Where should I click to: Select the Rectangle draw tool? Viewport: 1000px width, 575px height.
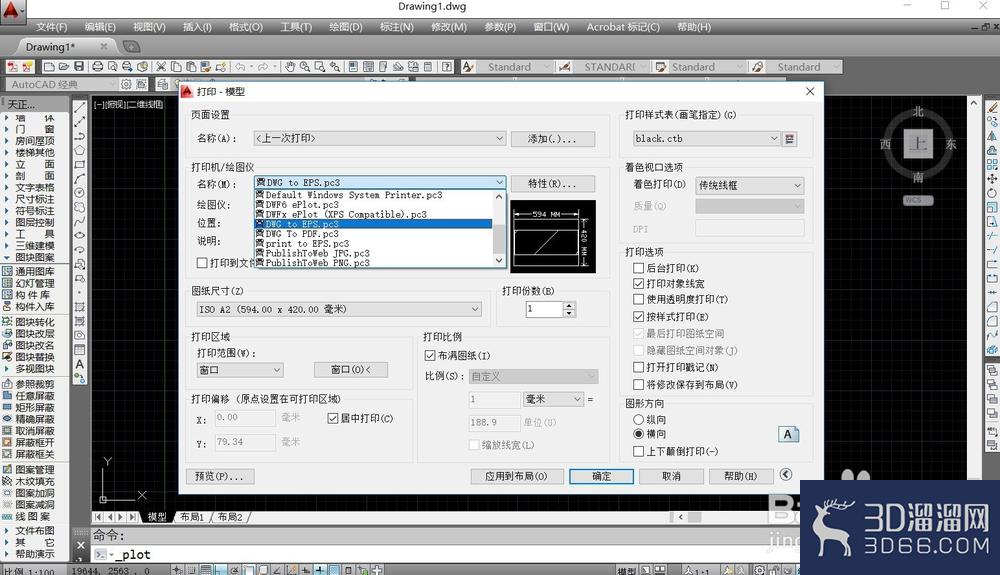(80, 164)
